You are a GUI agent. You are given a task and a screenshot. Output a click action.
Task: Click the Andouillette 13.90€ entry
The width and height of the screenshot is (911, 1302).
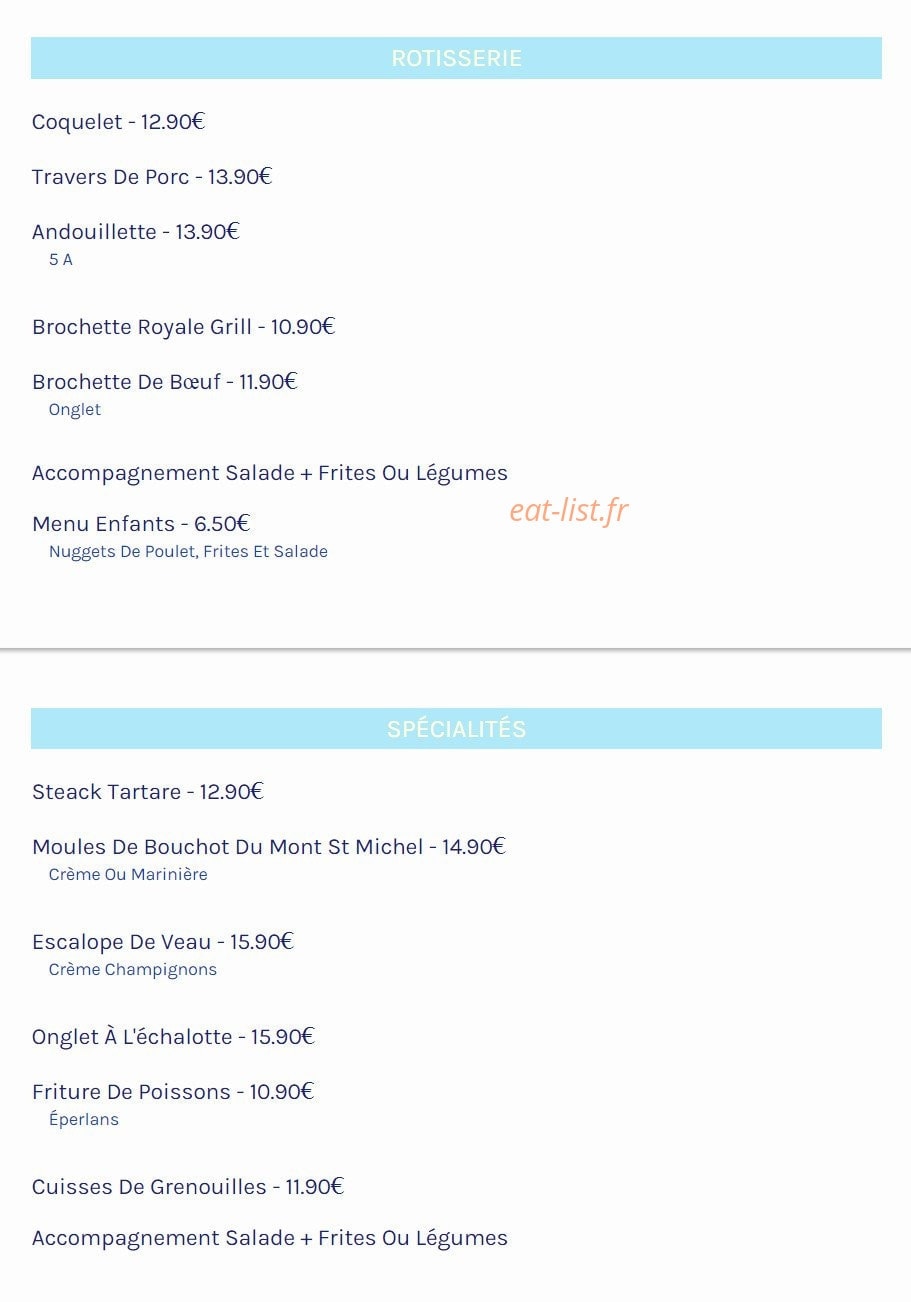(136, 232)
